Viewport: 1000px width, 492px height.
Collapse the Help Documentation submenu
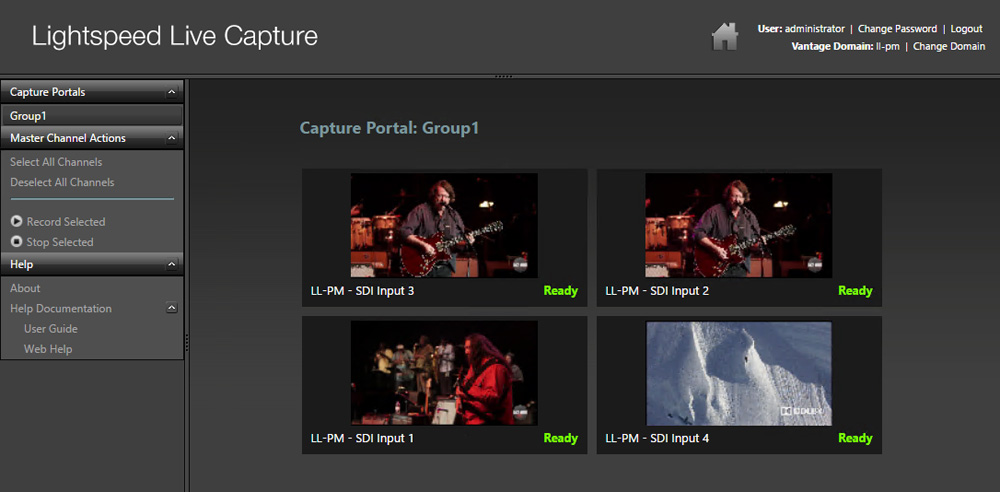(x=171, y=308)
